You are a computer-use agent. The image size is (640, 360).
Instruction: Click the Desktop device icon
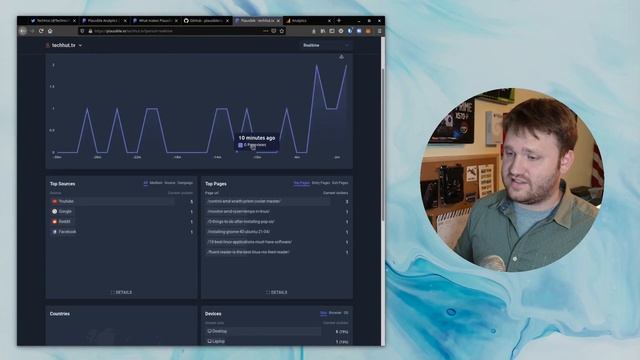209,331
